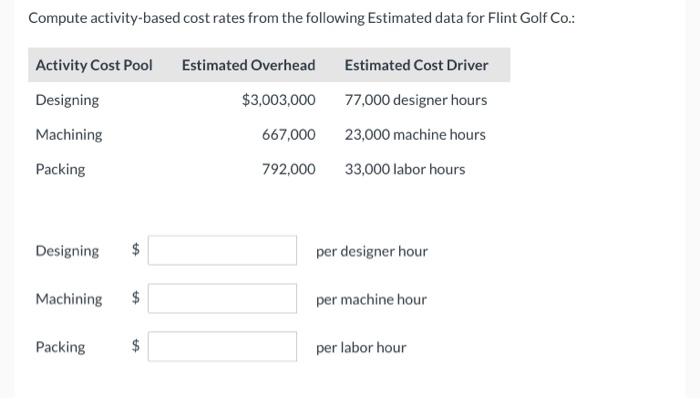Click 'Machining' in the table row
The width and height of the screenshot is (700, 399).
click(69, 135)
